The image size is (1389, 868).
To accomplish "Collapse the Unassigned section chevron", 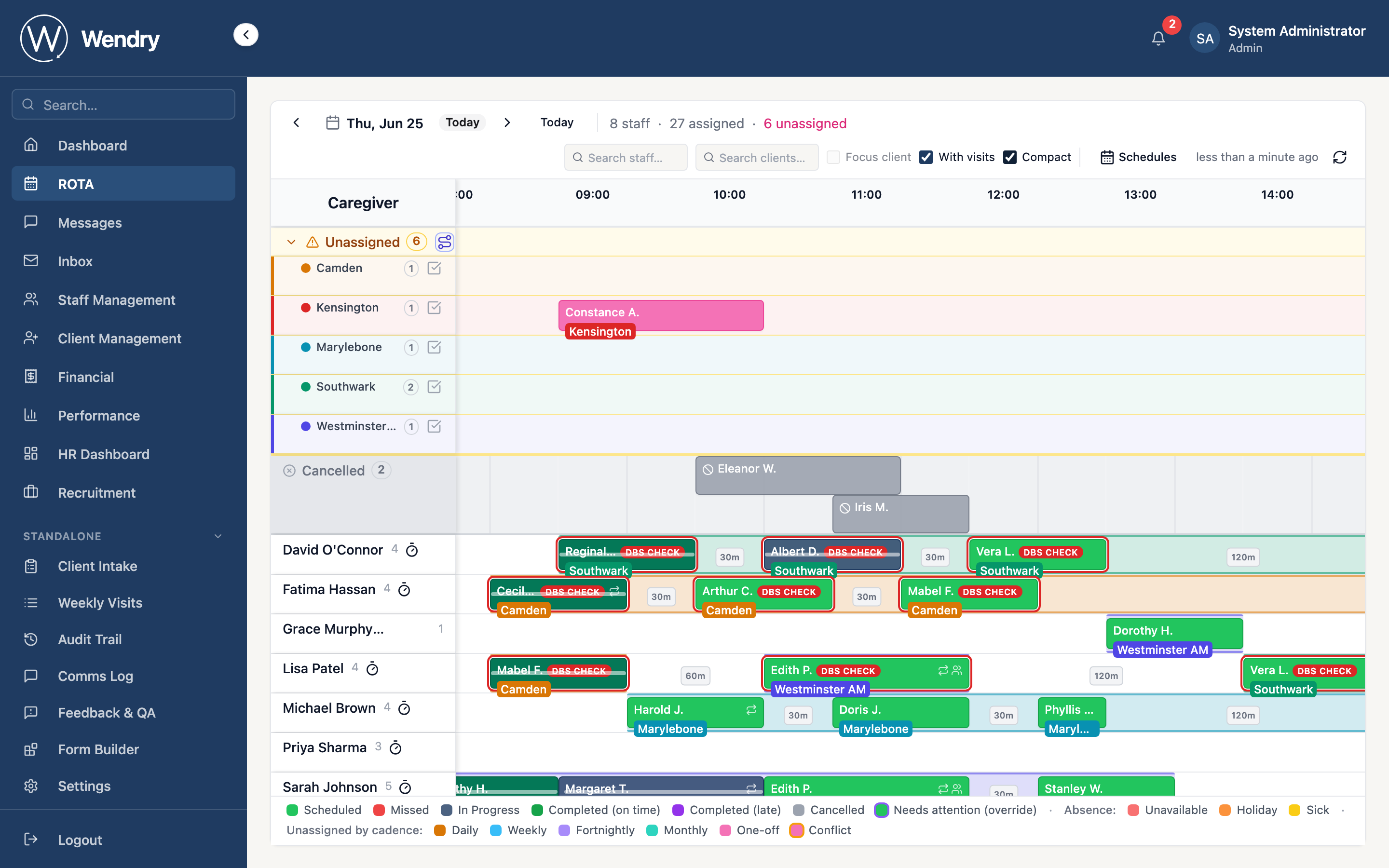I will [292, 242].
